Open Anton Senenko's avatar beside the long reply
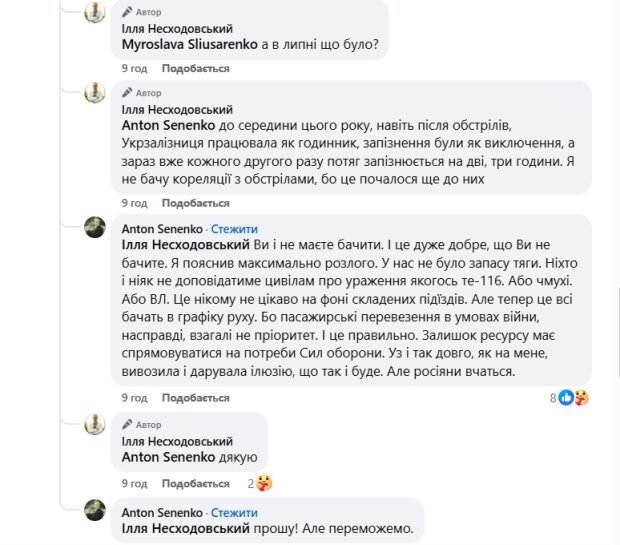 94,228
